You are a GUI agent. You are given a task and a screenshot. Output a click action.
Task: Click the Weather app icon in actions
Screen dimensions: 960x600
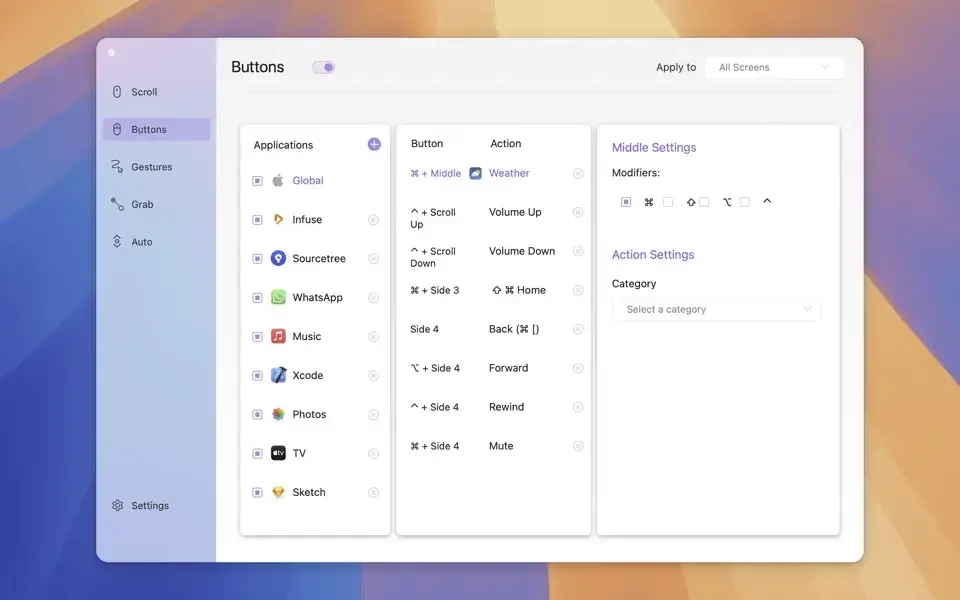(x=476, y=173)
